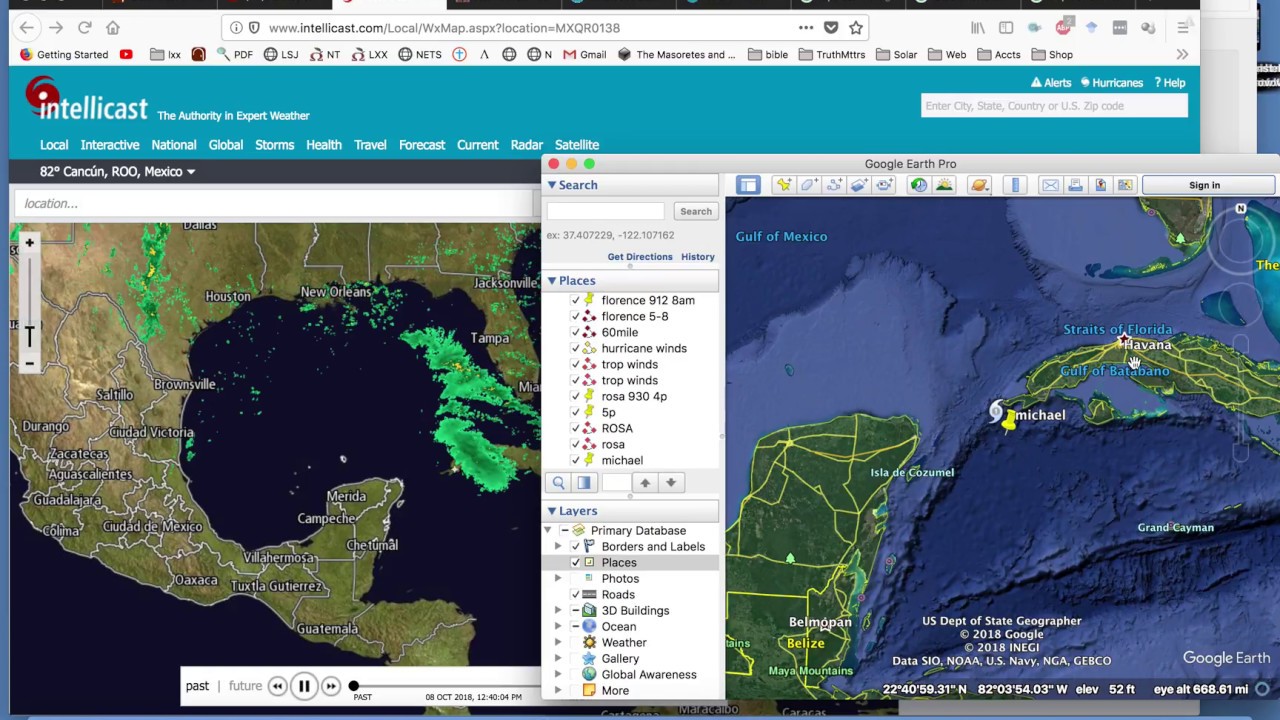Show the ruler tool
The image size is (1280, 720).
(x=1015, y=185)
